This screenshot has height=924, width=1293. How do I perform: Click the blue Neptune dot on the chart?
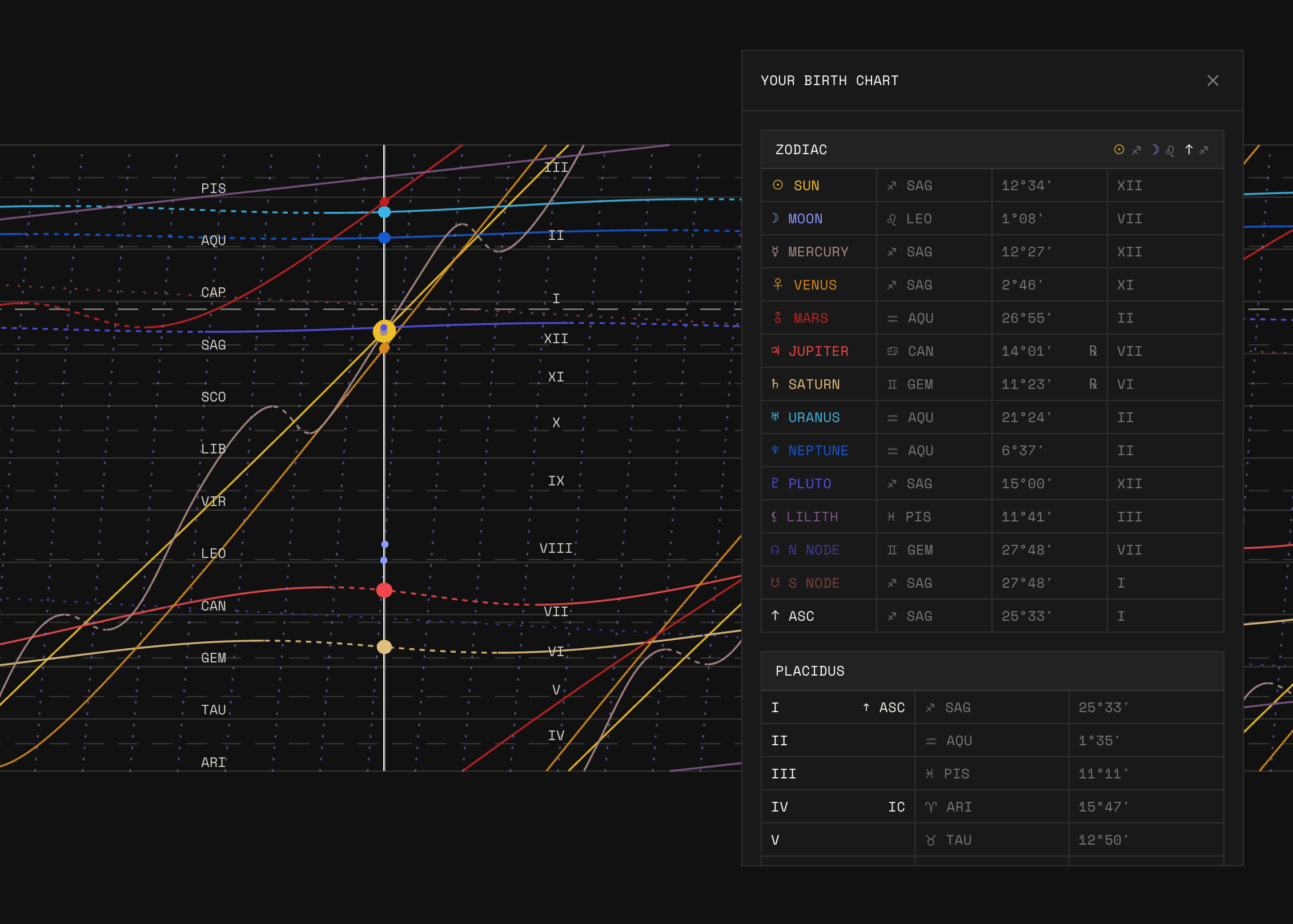click(384, 238)
